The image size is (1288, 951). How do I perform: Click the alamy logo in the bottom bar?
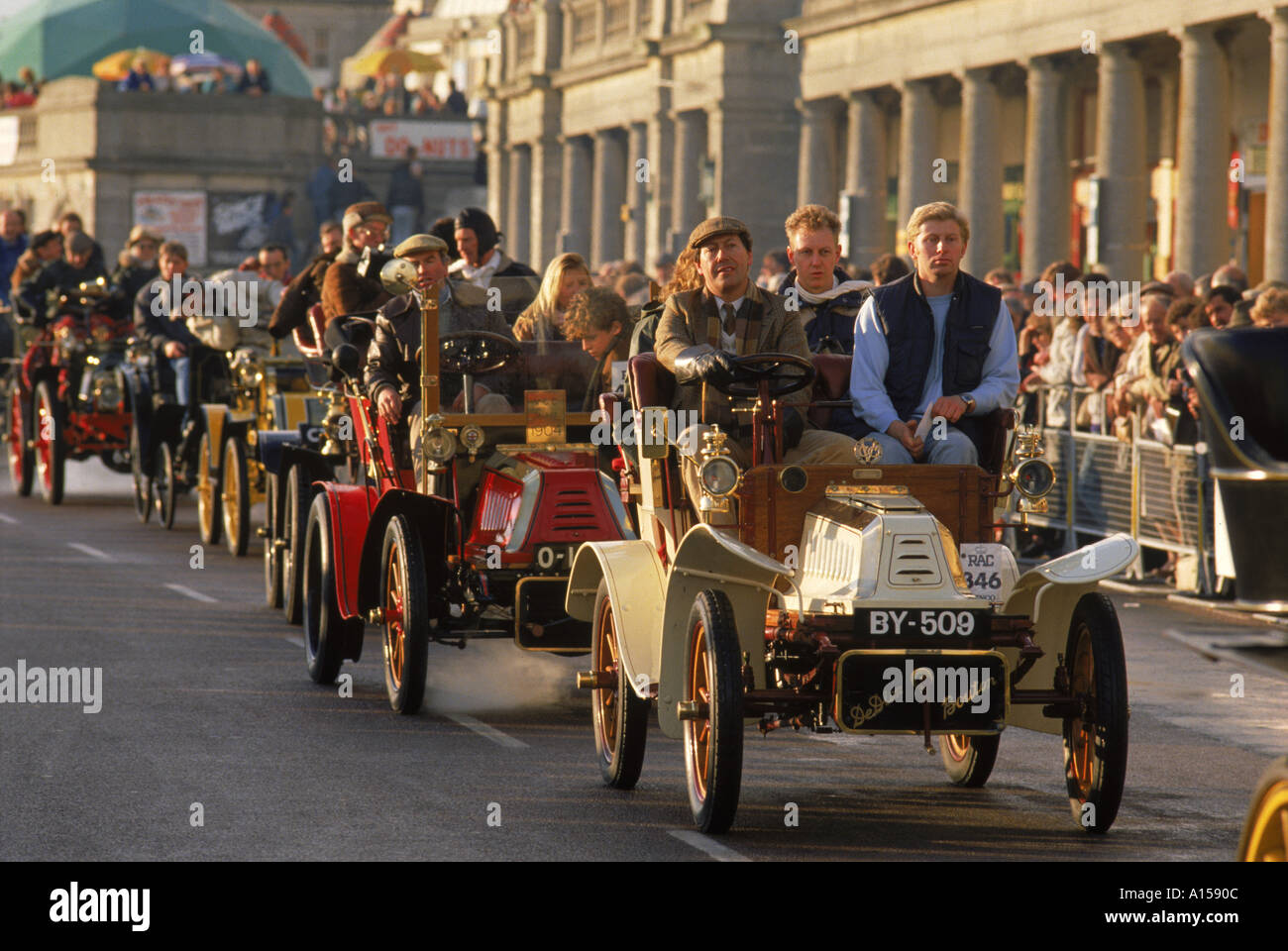pos(99,905)
